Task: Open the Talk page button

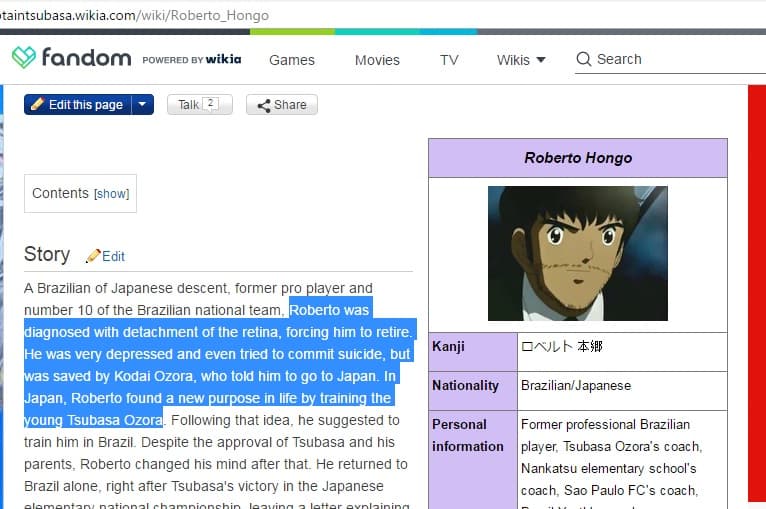Action: pyautogui.click(x=199, y=105)
